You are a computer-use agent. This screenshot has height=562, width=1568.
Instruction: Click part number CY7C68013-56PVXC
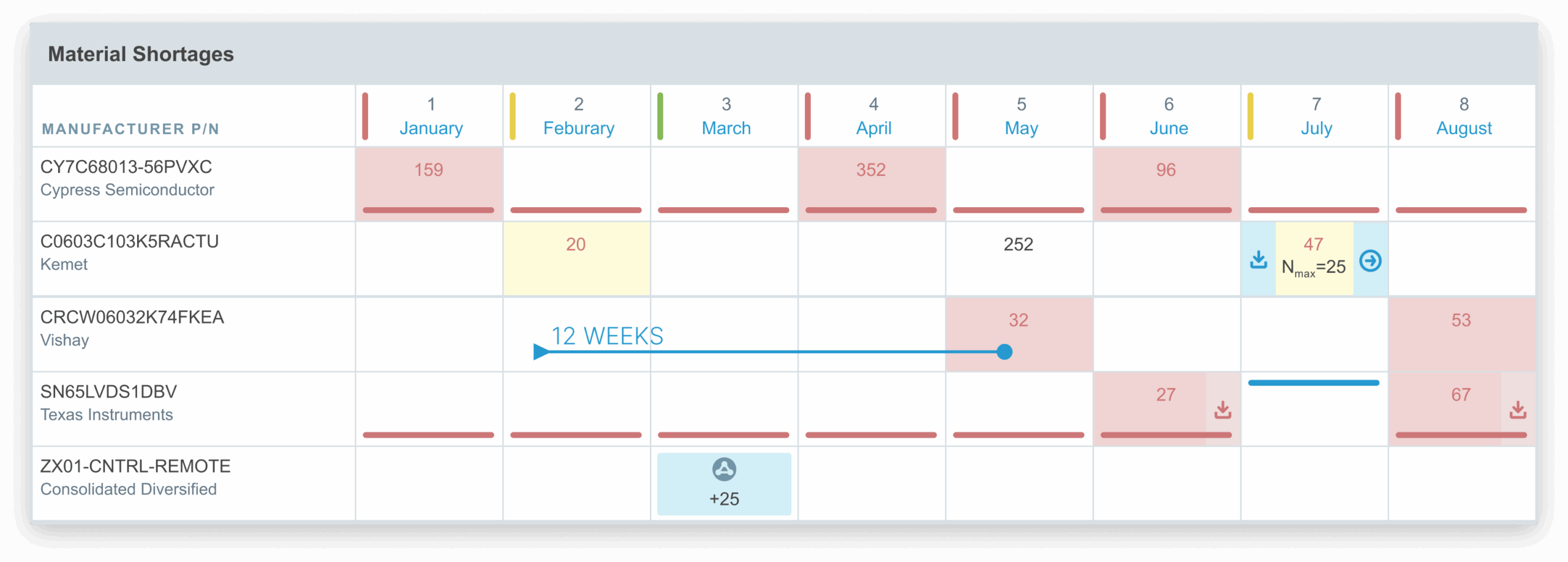coord(126,167)
